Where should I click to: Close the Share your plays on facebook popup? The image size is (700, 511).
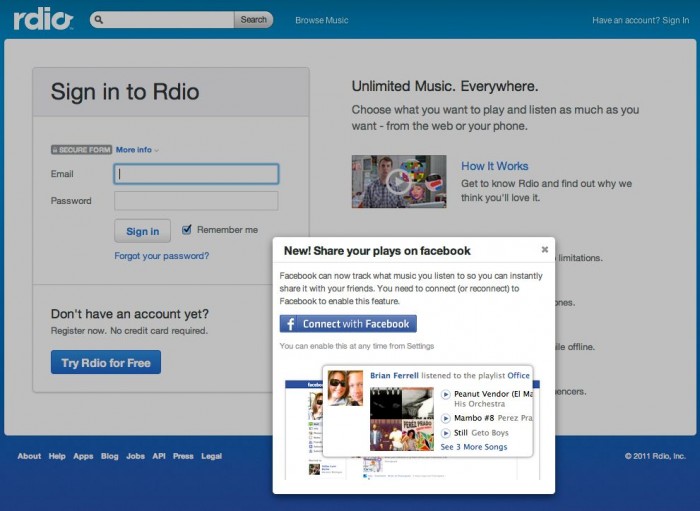point(545,249)
